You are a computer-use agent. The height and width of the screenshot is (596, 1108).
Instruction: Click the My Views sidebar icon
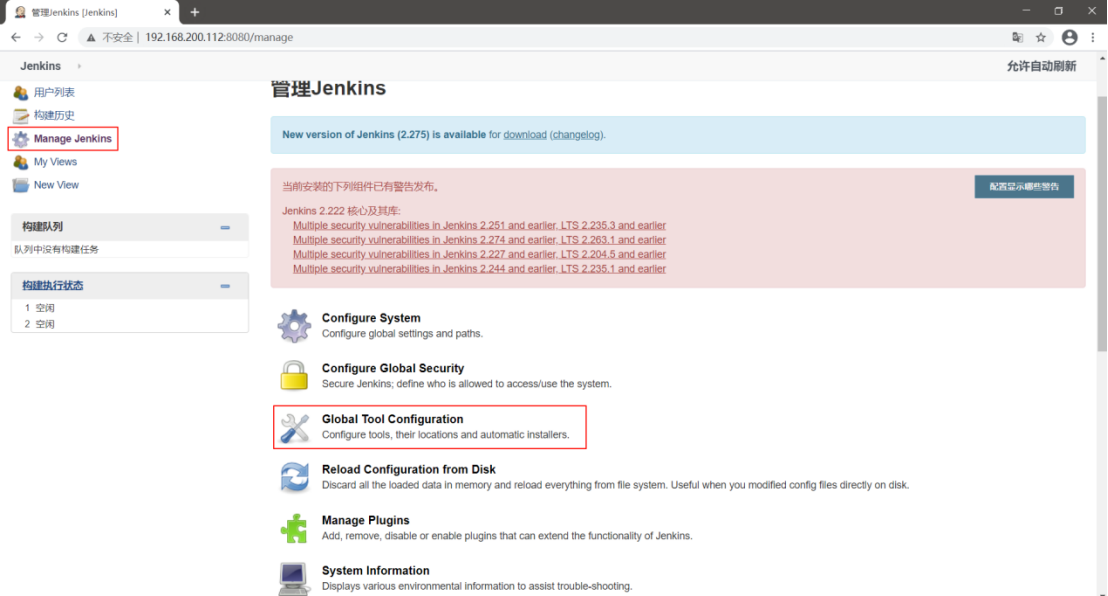click(x=20, y=162)
